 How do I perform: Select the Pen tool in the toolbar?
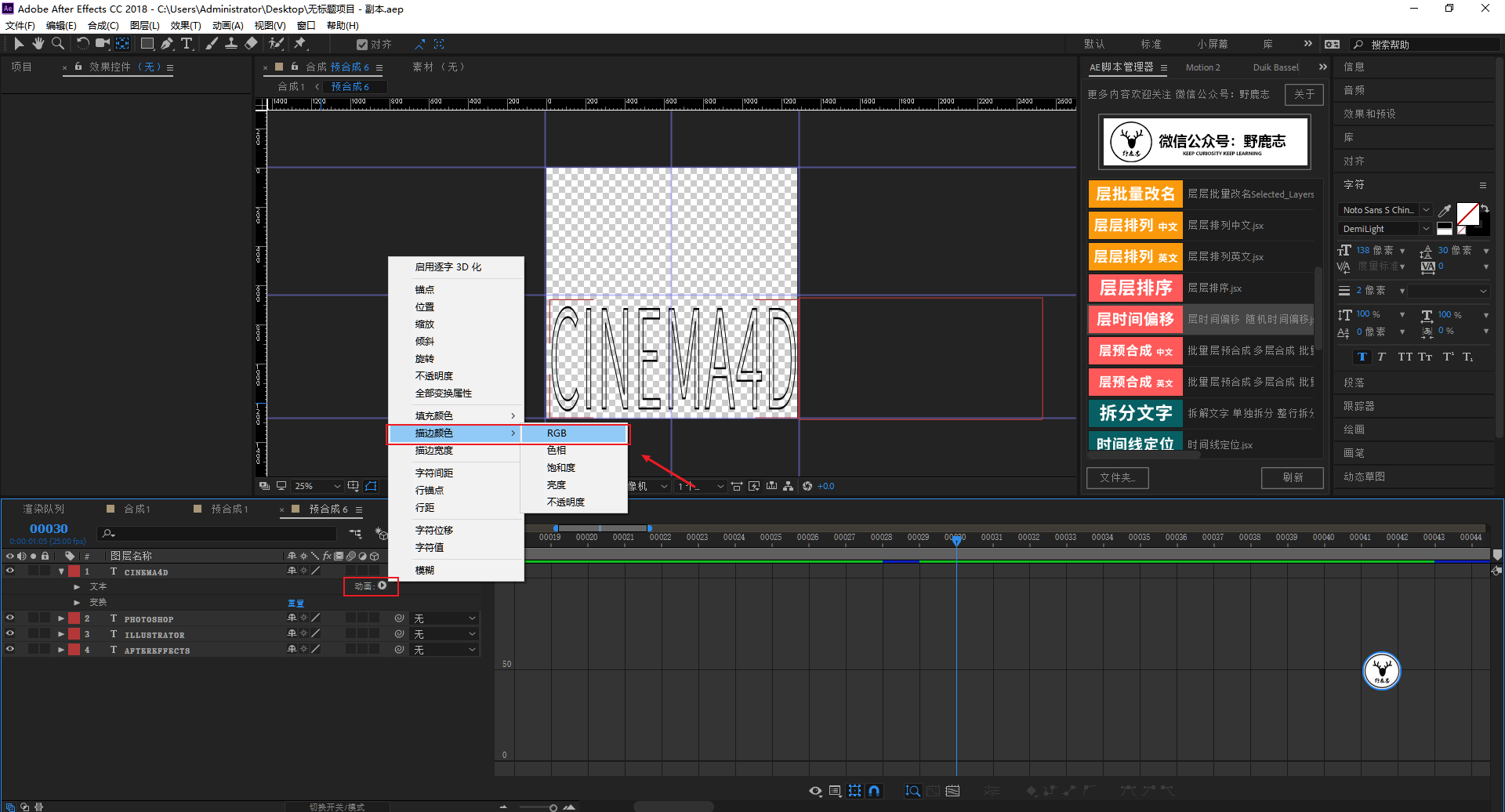click(x=167, y=44)
